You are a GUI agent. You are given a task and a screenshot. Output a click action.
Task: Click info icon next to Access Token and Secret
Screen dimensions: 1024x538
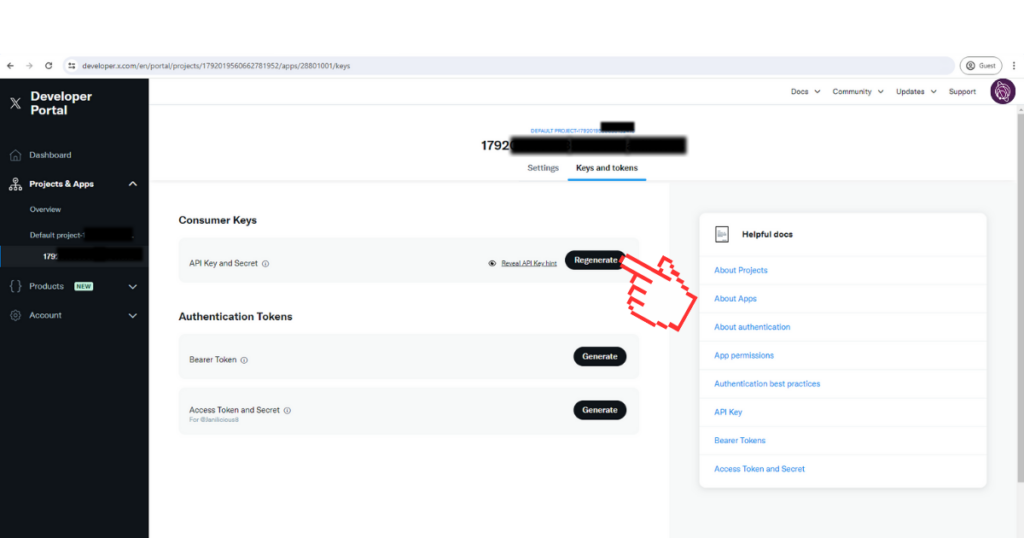(x=287, y=410)
